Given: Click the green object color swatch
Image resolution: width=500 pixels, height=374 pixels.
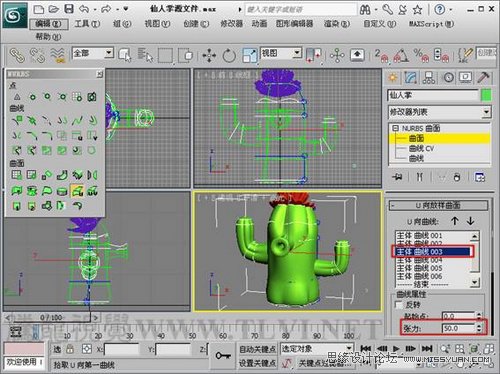Looking at the screenshot, I should coord(486,96).
